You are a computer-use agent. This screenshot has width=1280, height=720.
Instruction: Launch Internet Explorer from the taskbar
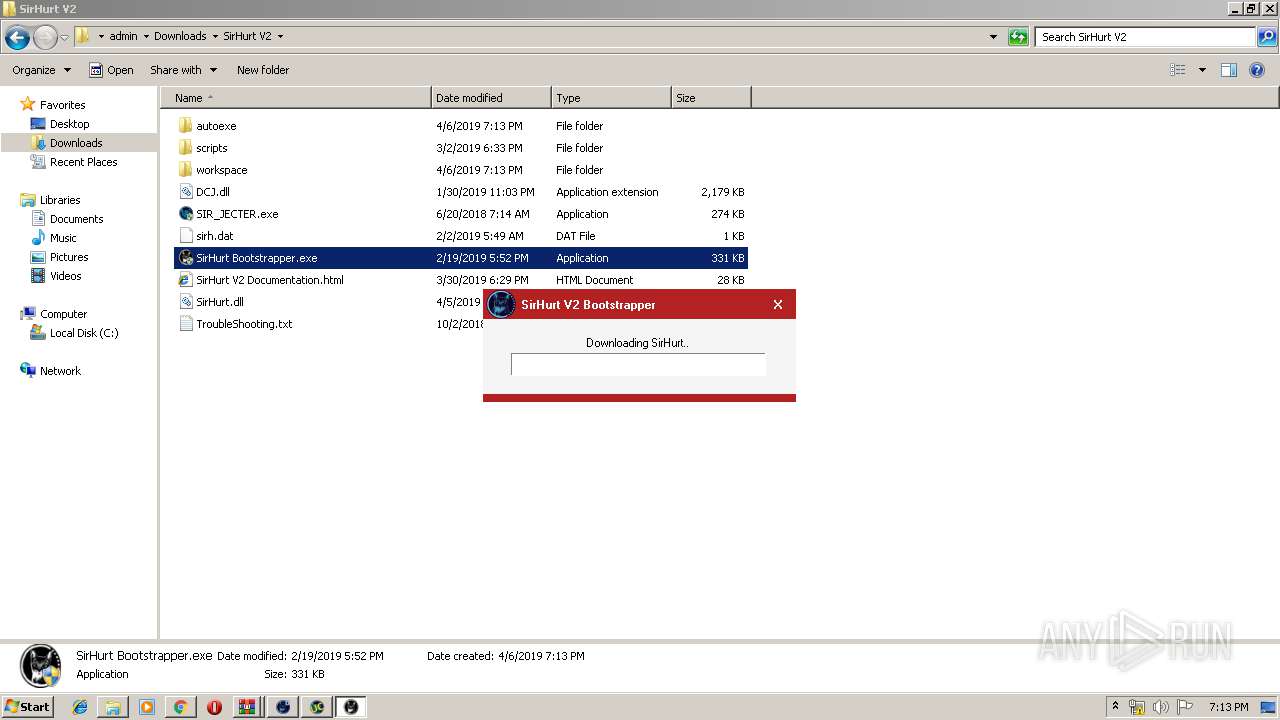click(80, 707)
